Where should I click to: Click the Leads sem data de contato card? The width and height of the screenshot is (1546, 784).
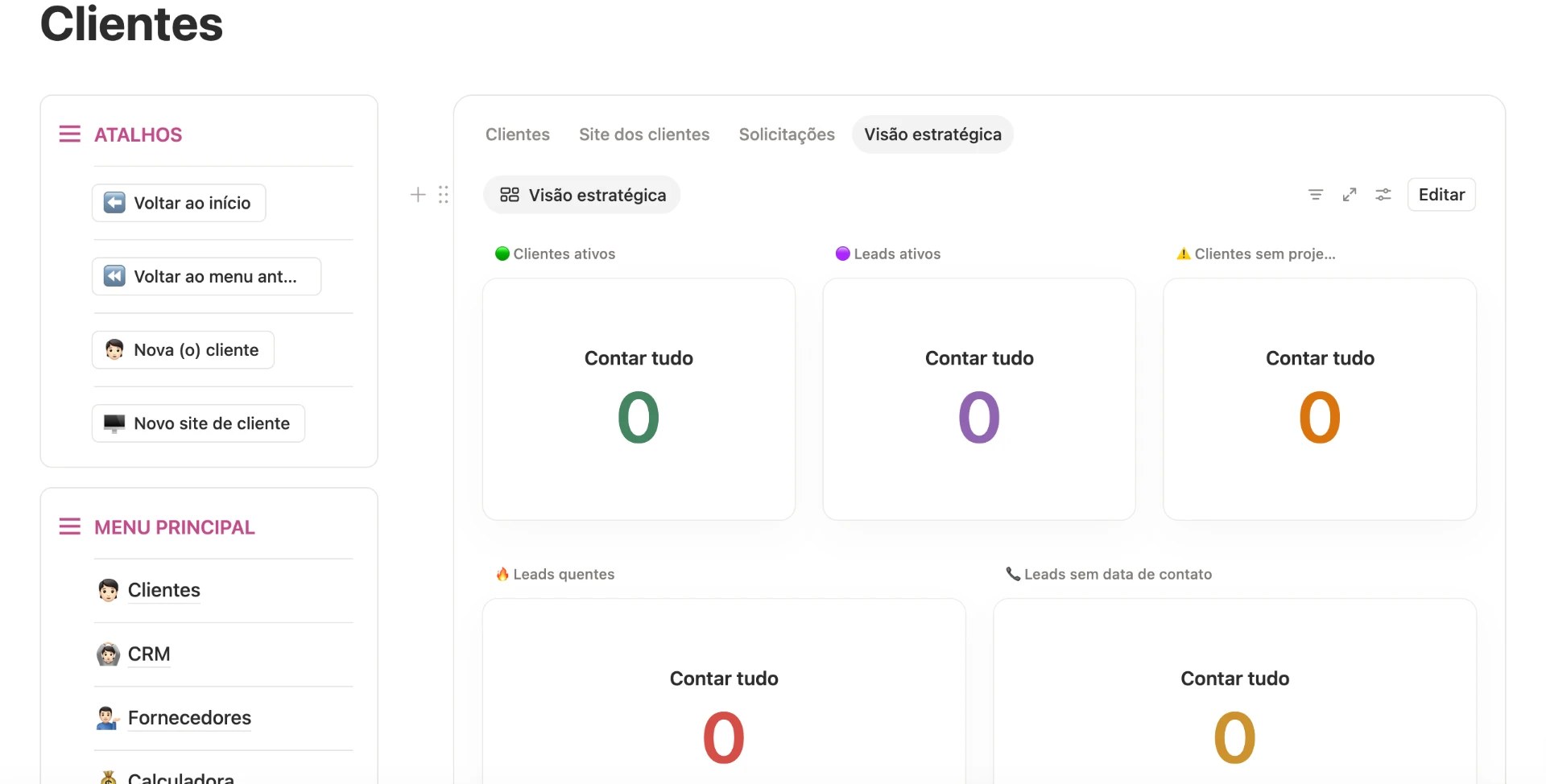click(1235, 692)
